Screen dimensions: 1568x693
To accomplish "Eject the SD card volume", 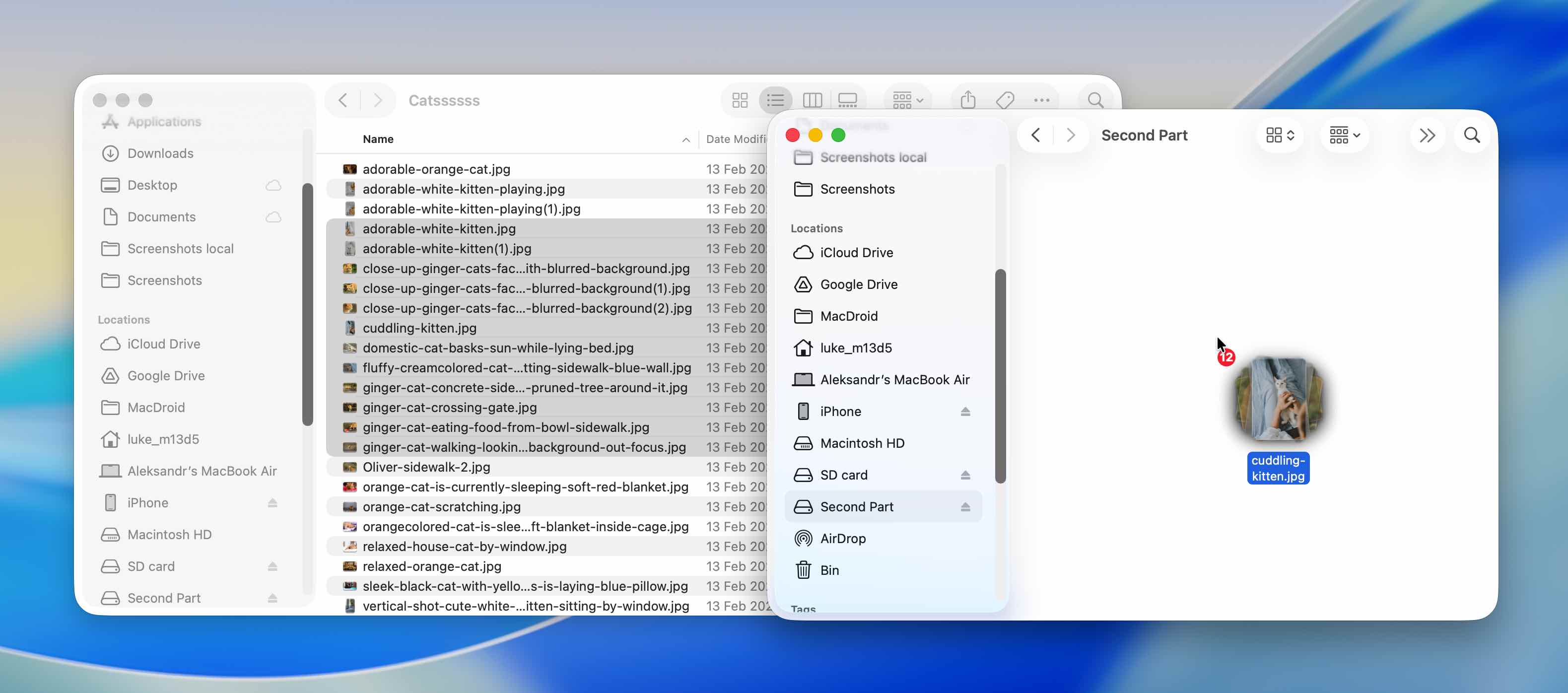I will pos(966,475).
